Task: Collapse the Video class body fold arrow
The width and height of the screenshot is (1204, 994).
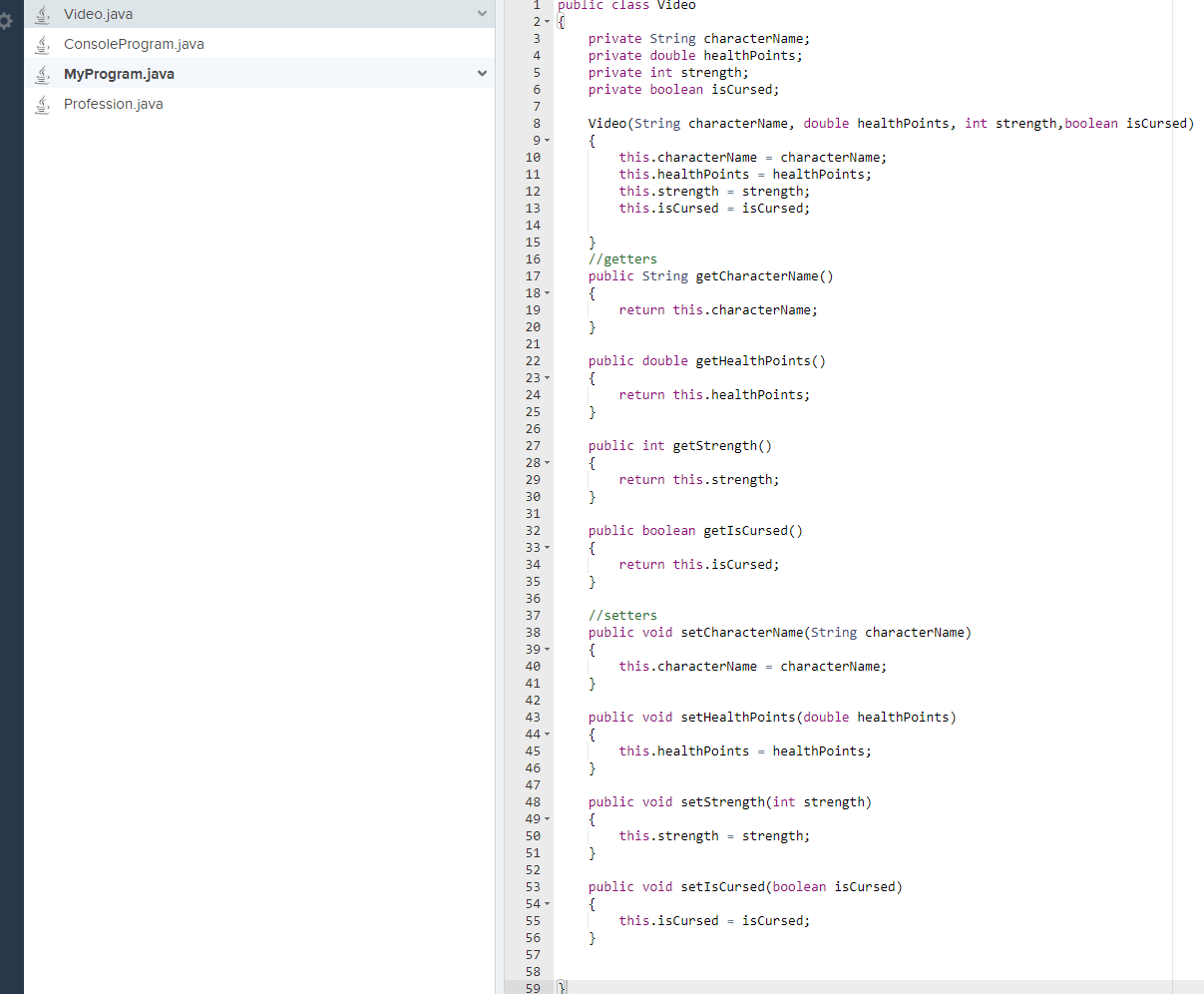Action: (547, 21)
